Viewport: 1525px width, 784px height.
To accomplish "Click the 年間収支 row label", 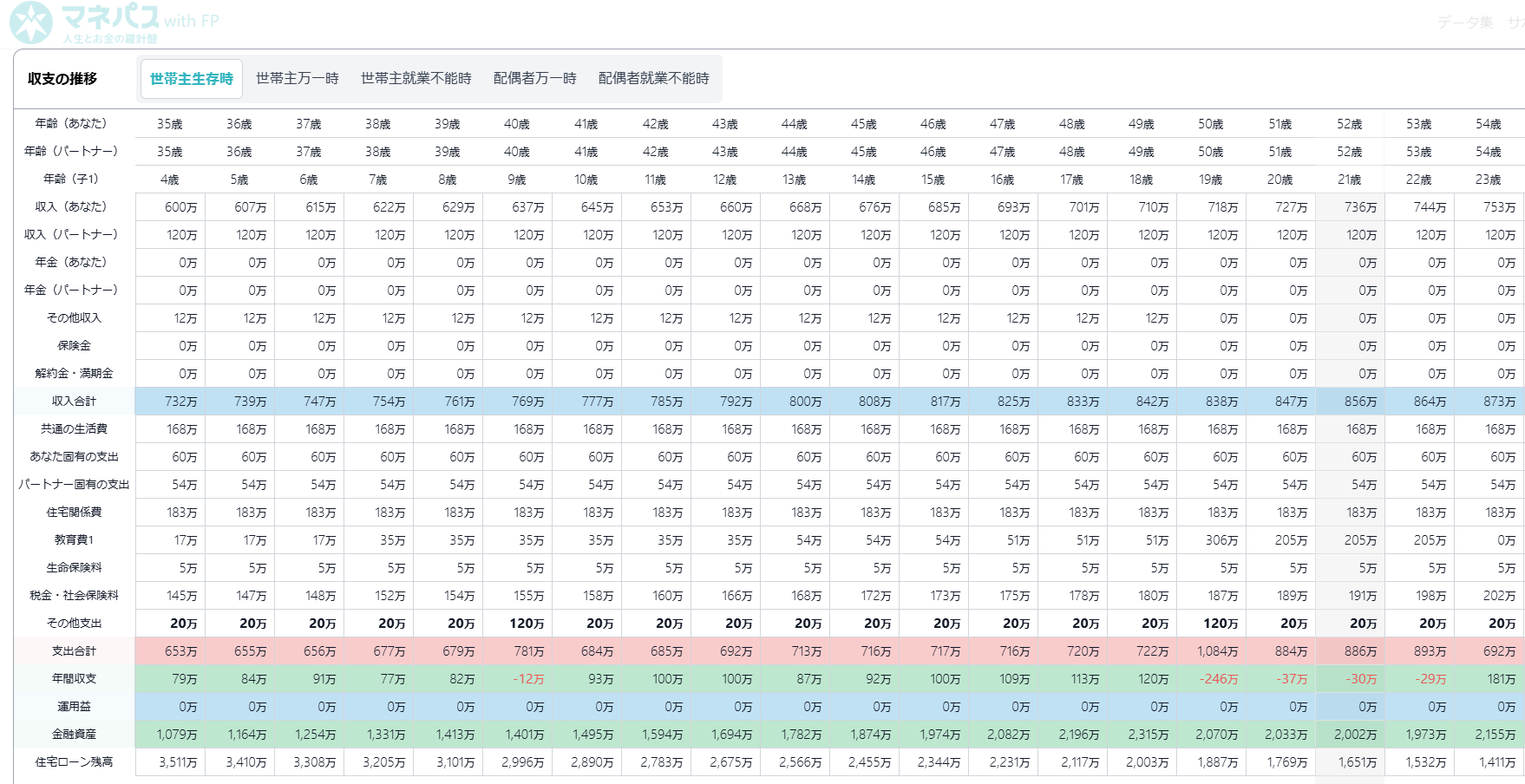I will [x=74, y=679].
